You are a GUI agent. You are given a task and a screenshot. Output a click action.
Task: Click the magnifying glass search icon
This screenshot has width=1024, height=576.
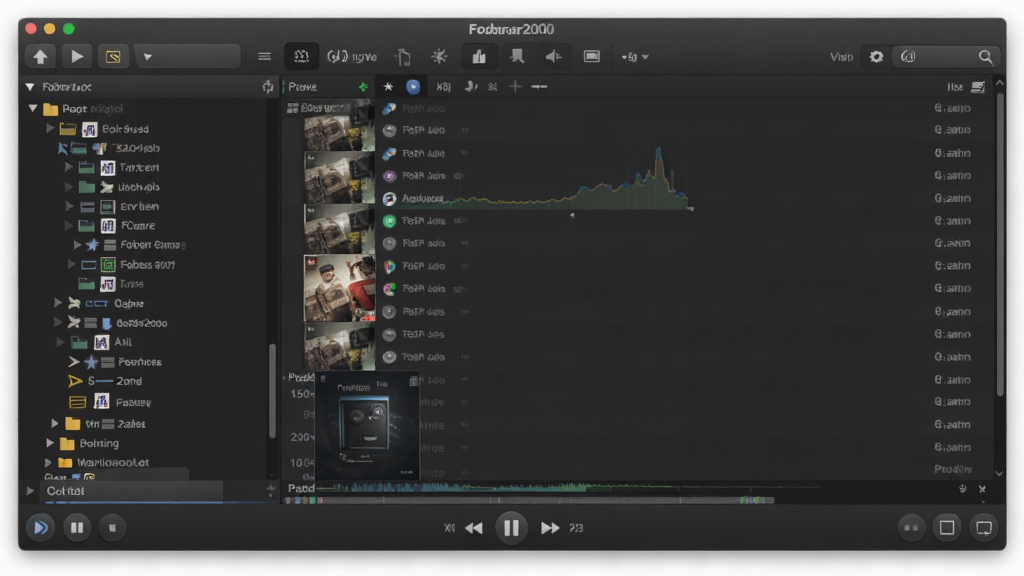click(x=985, y=57)
